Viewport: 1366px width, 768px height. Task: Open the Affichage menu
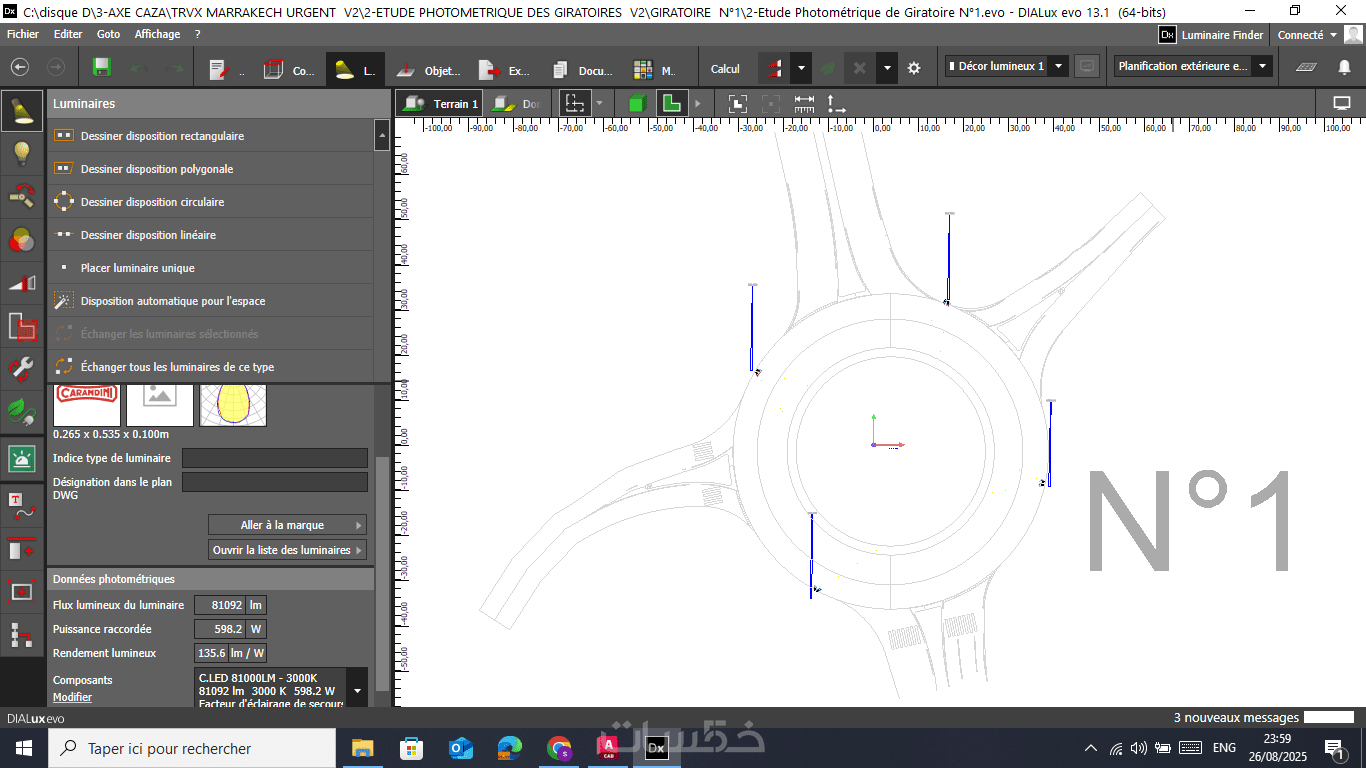coord(157,34)
